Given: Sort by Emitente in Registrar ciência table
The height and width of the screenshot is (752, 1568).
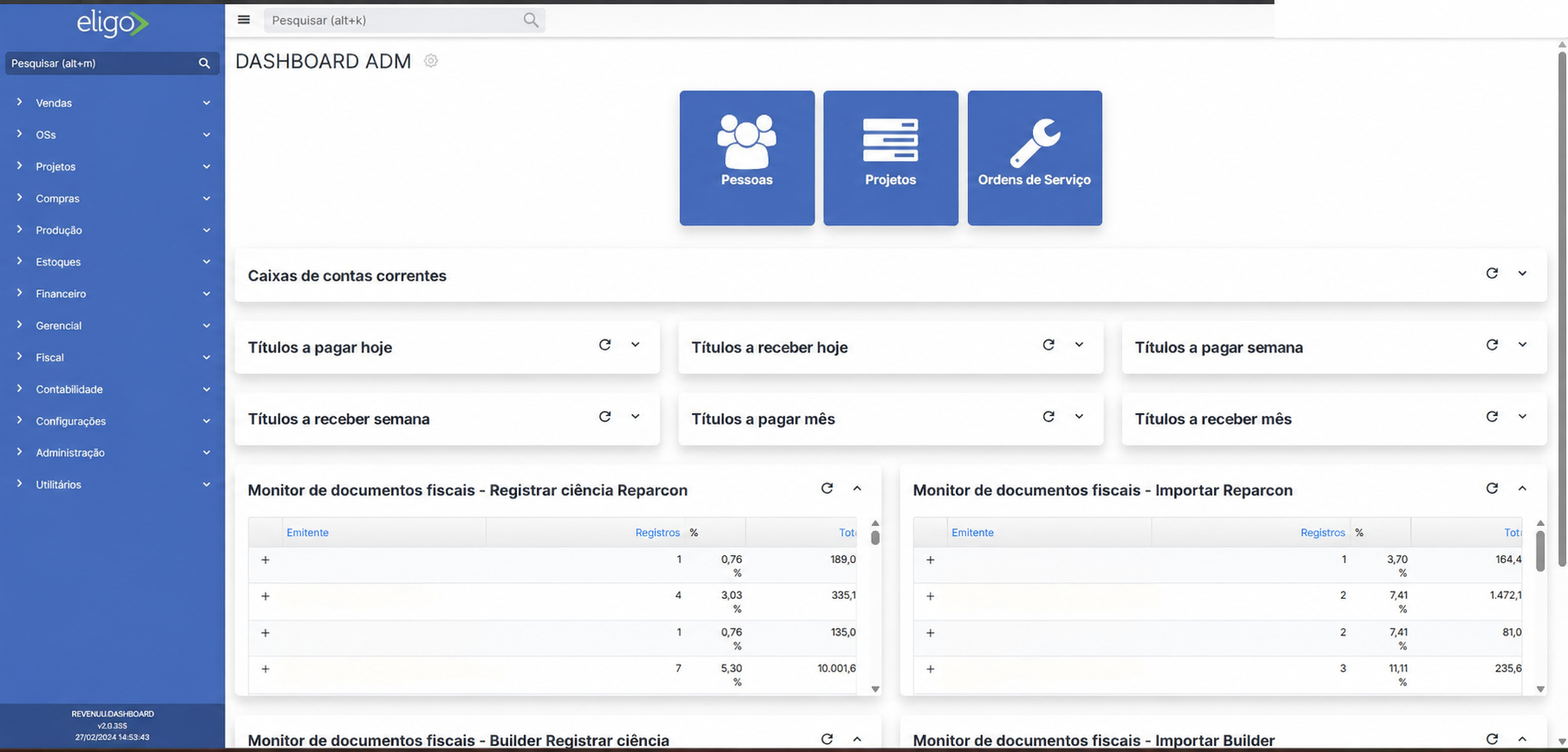Looking at the screenshot, I should [x=307, y=533].
